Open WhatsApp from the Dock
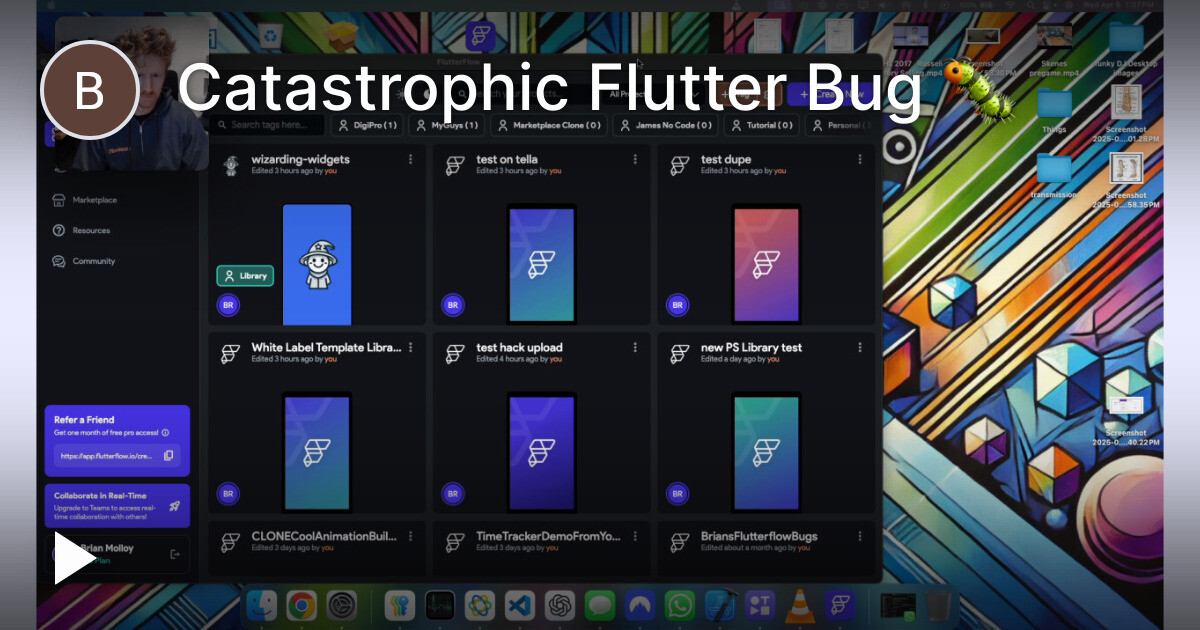The height and width of the screenshot is (630, 1200). pyautogui.click(x=679, y=605)
